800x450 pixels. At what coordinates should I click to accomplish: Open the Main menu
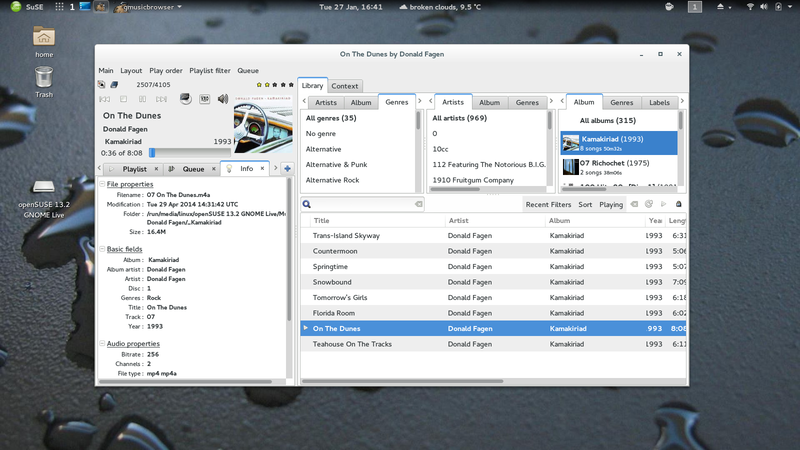click(x=106, y=70)
